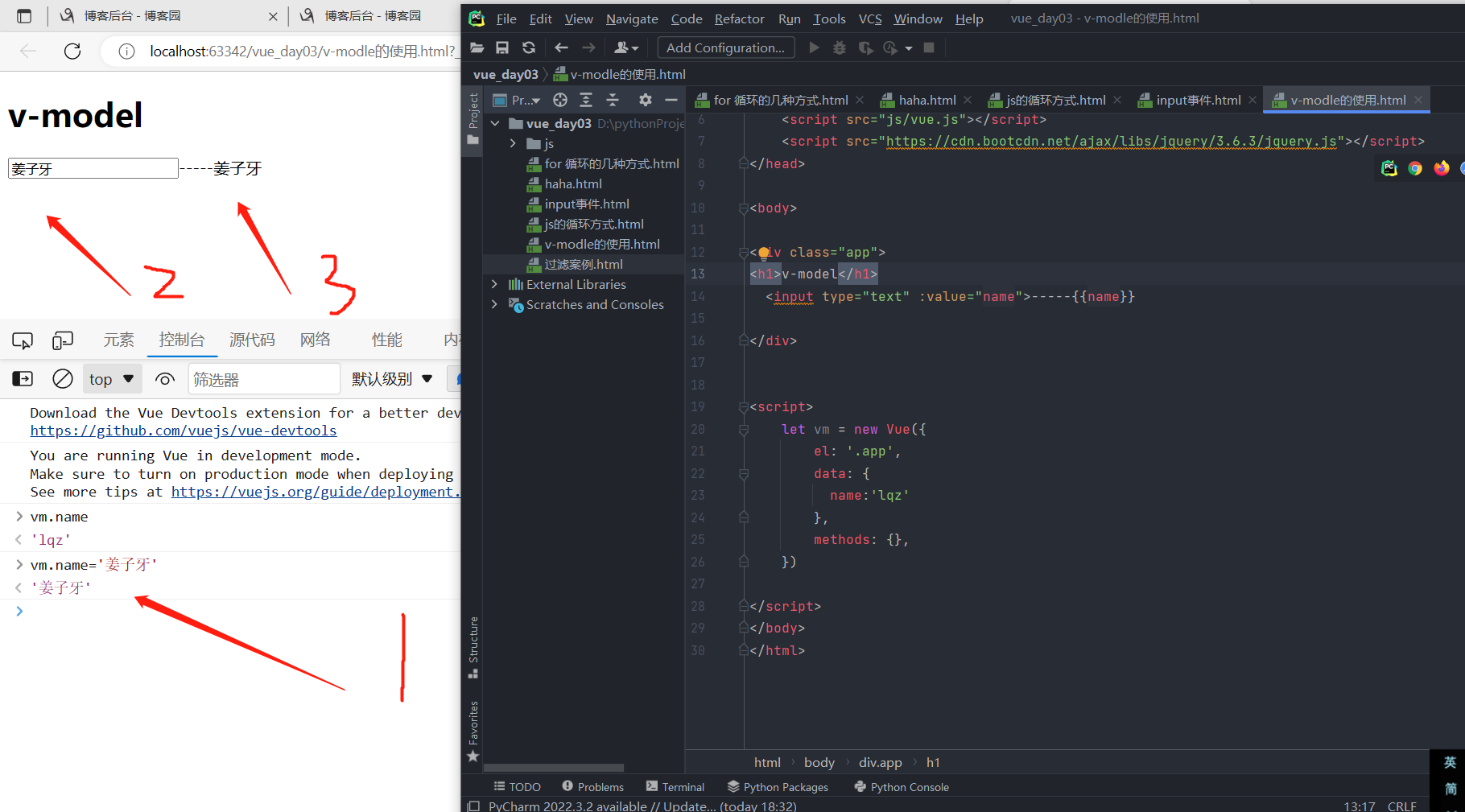The width and height of the screenshot is (1465, 812).
Task: Open Project panel gear options
Action: click(x=646, y=100)
